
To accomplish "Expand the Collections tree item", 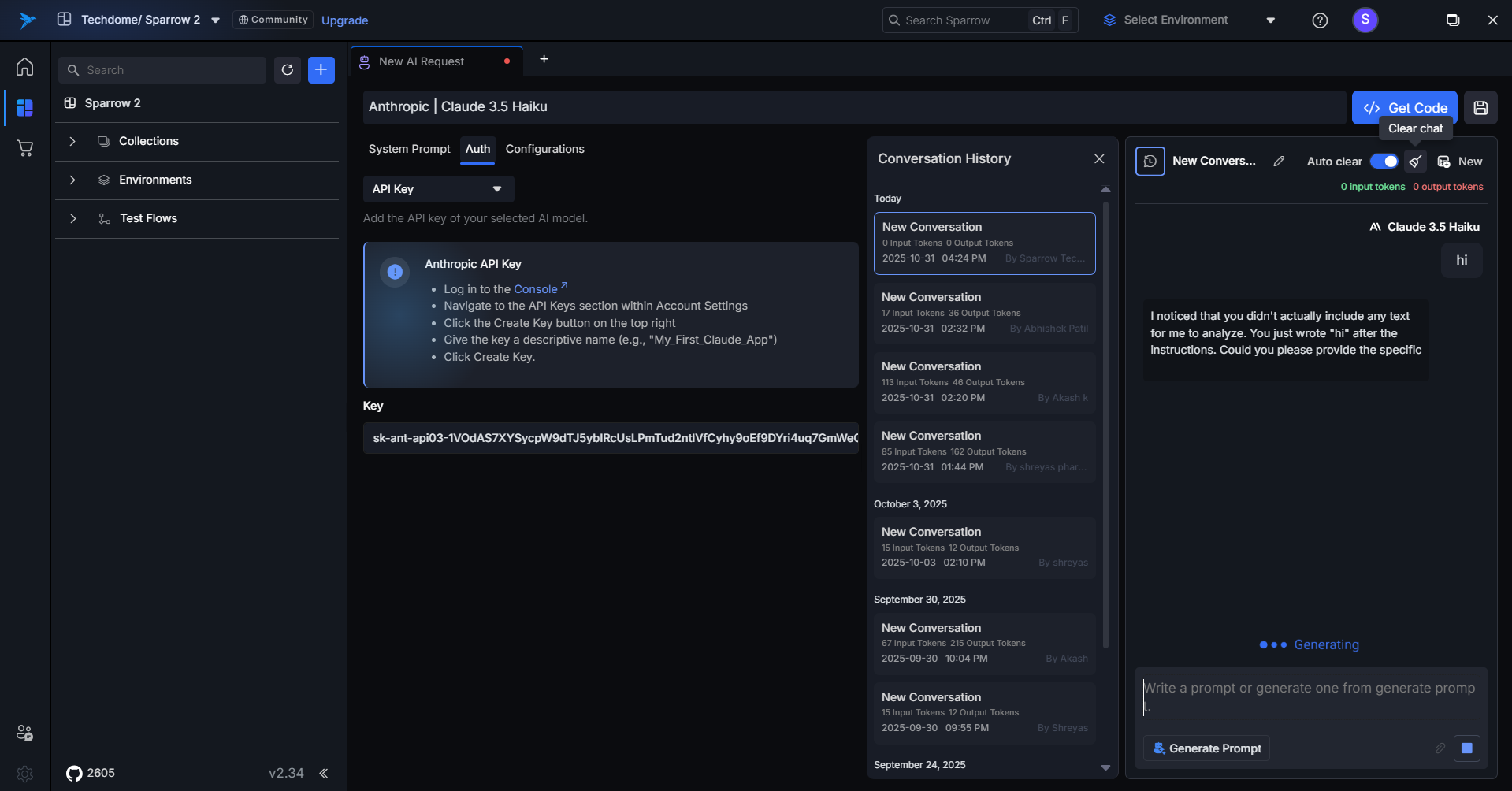I will coord(72,141).
